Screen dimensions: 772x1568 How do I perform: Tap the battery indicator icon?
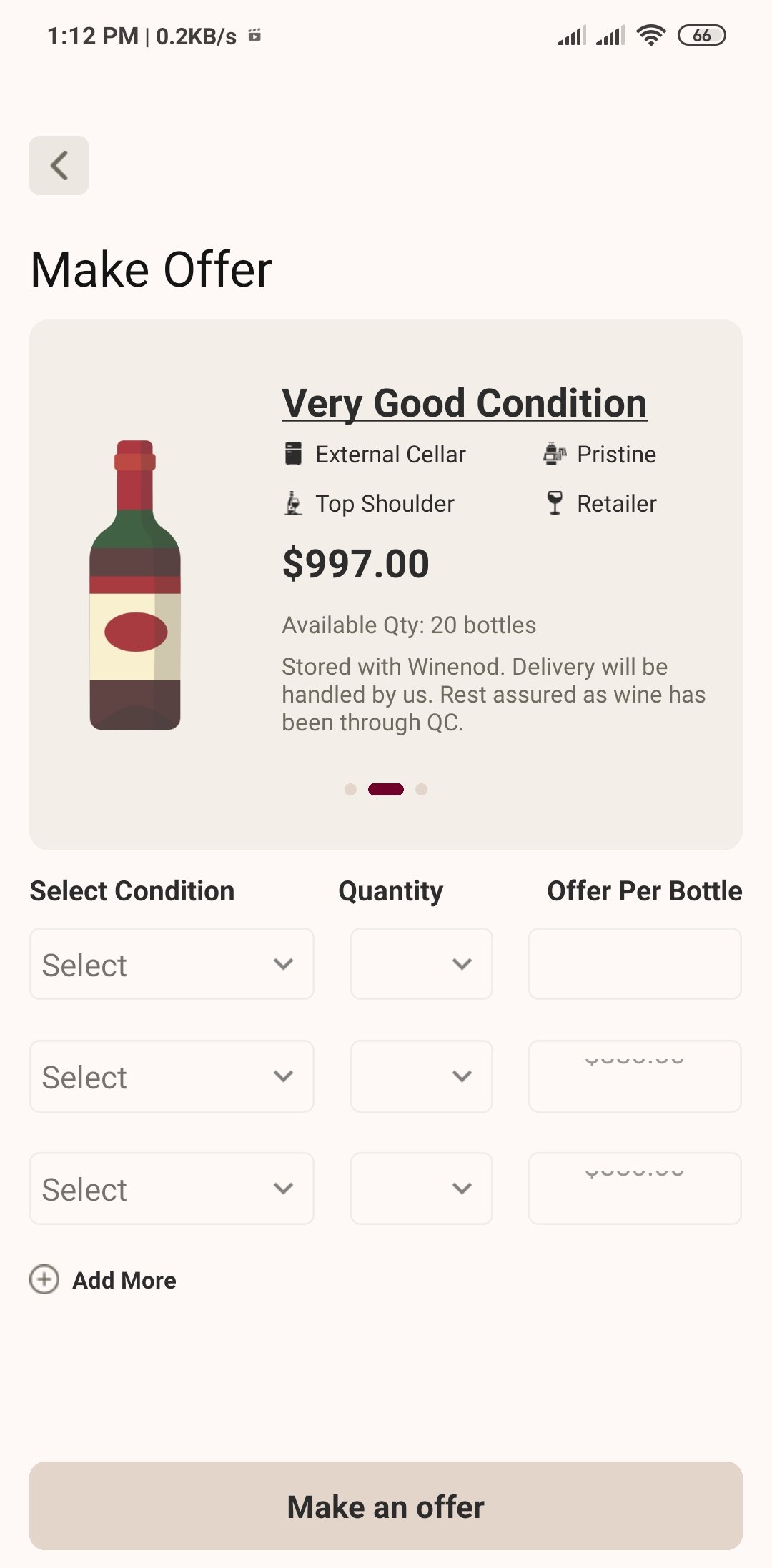coord(701,35)
